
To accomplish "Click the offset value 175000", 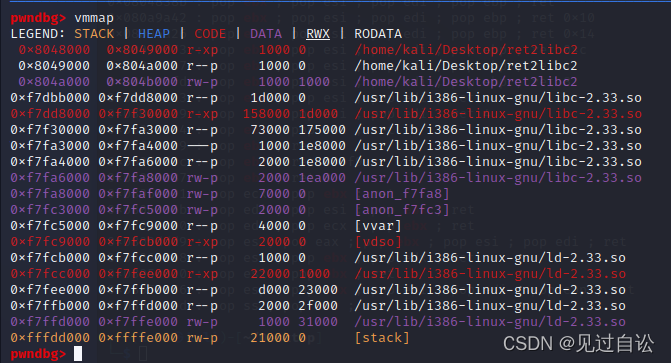I will (322, 130).
